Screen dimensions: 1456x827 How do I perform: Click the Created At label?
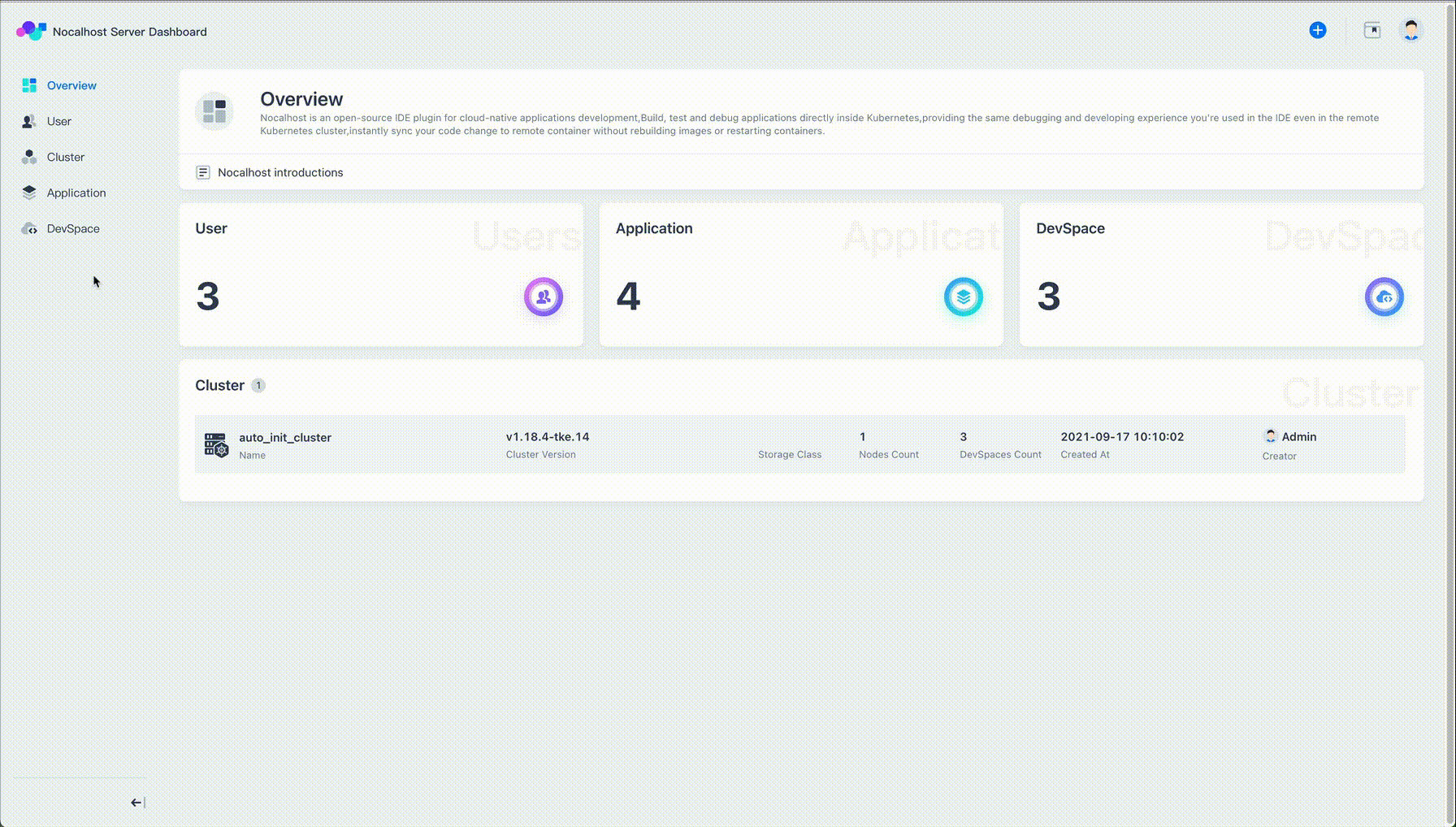(1085, 454)
